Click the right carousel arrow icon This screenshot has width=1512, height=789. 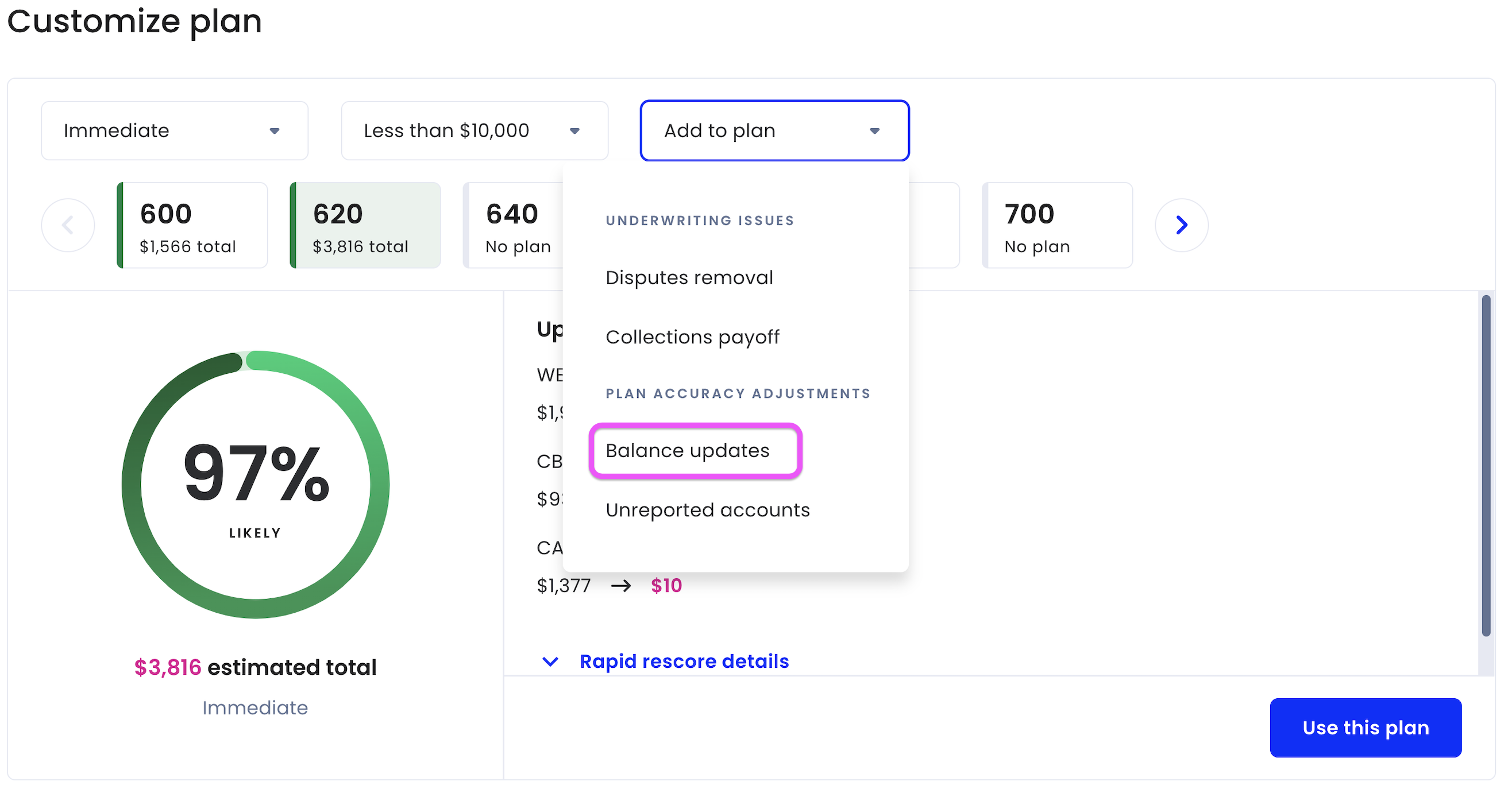tap(1182, 225)
